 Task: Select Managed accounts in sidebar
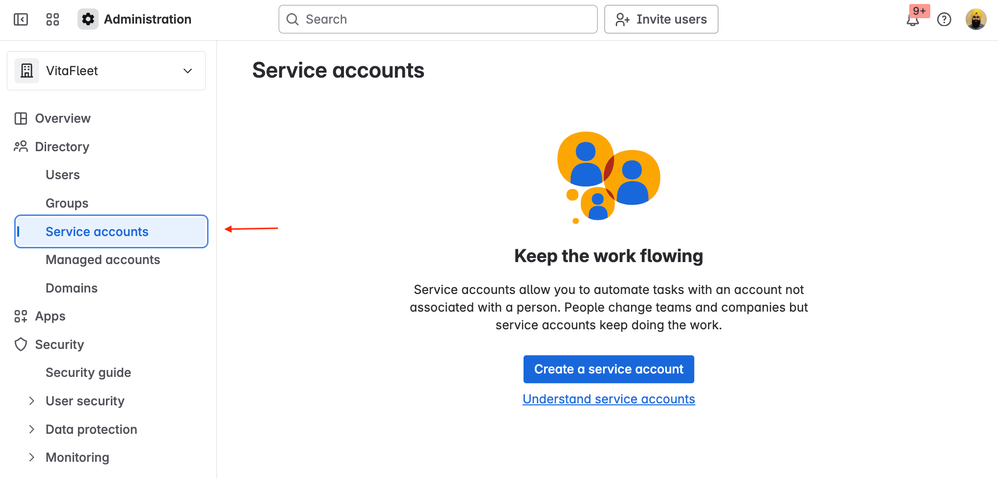click(x=102, y=260)
